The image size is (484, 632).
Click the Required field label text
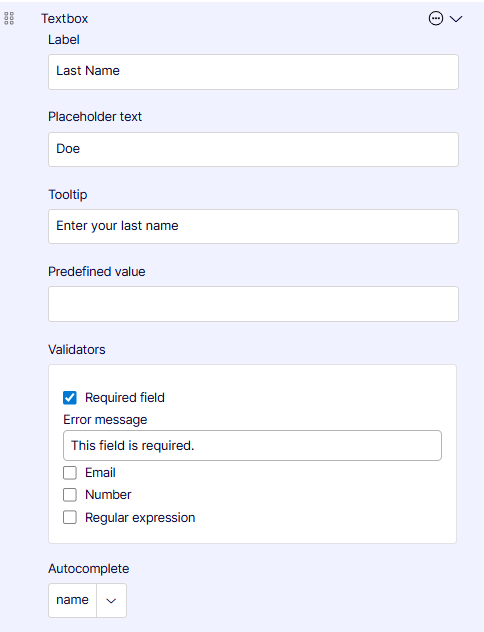pyautogui.click(x=125, y=398)
